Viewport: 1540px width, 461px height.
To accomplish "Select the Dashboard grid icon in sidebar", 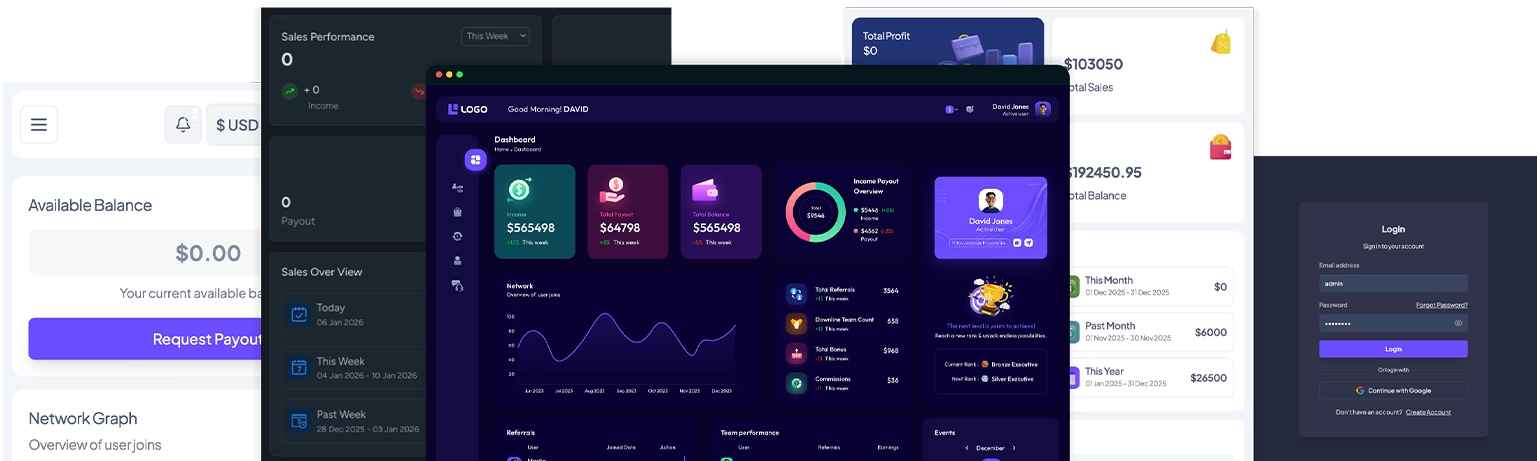I will click(475, 159).
